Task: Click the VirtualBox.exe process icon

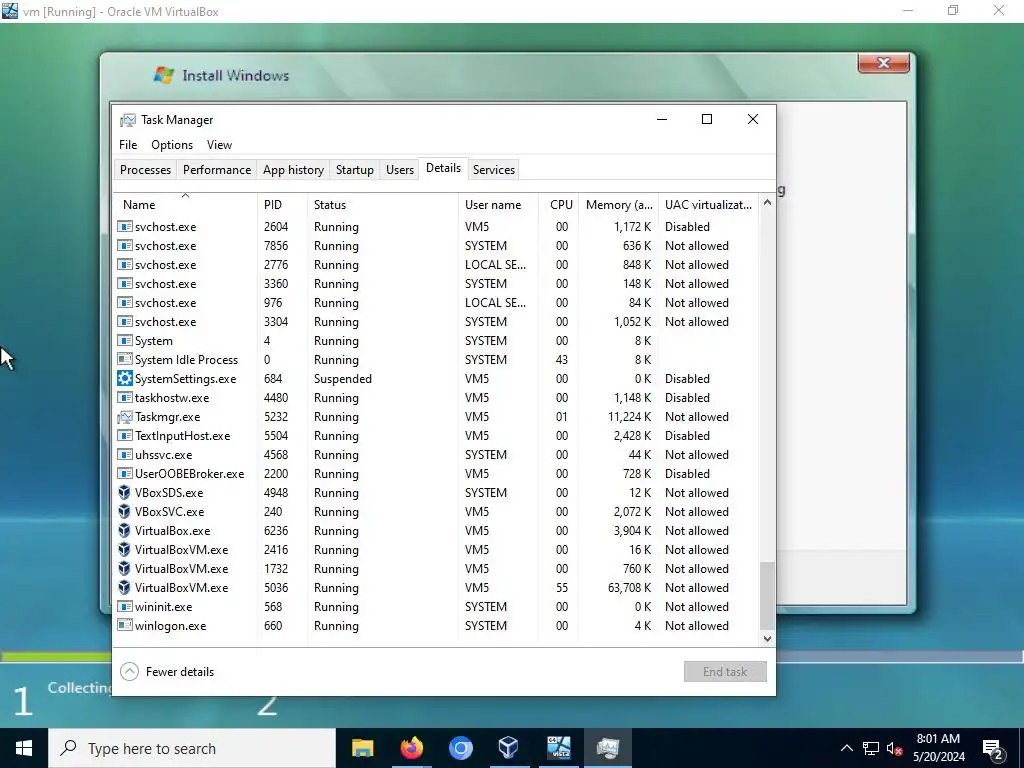Action: point(124,530)
